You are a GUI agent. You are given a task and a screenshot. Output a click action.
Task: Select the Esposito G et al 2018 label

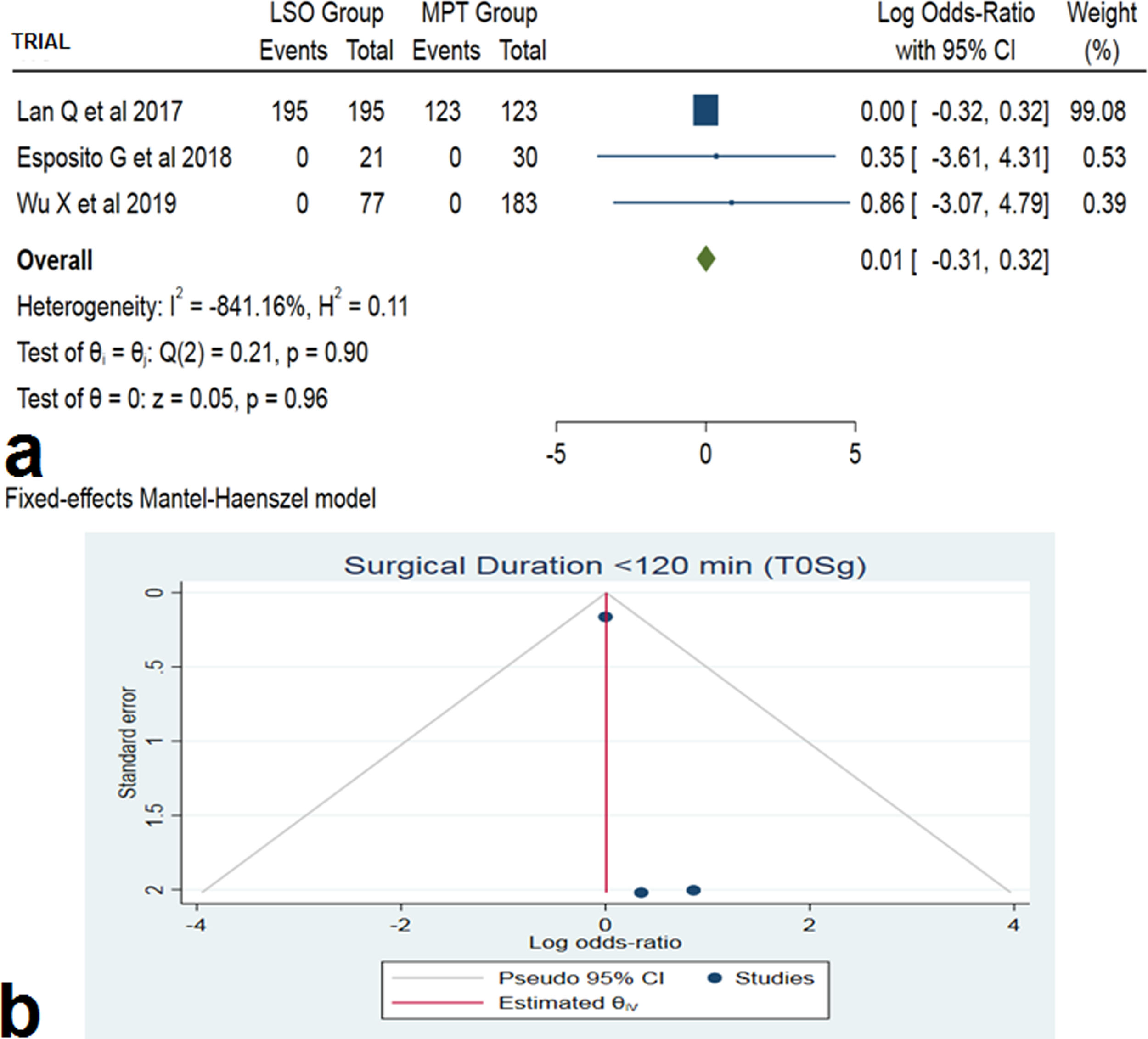coord(124,157)
